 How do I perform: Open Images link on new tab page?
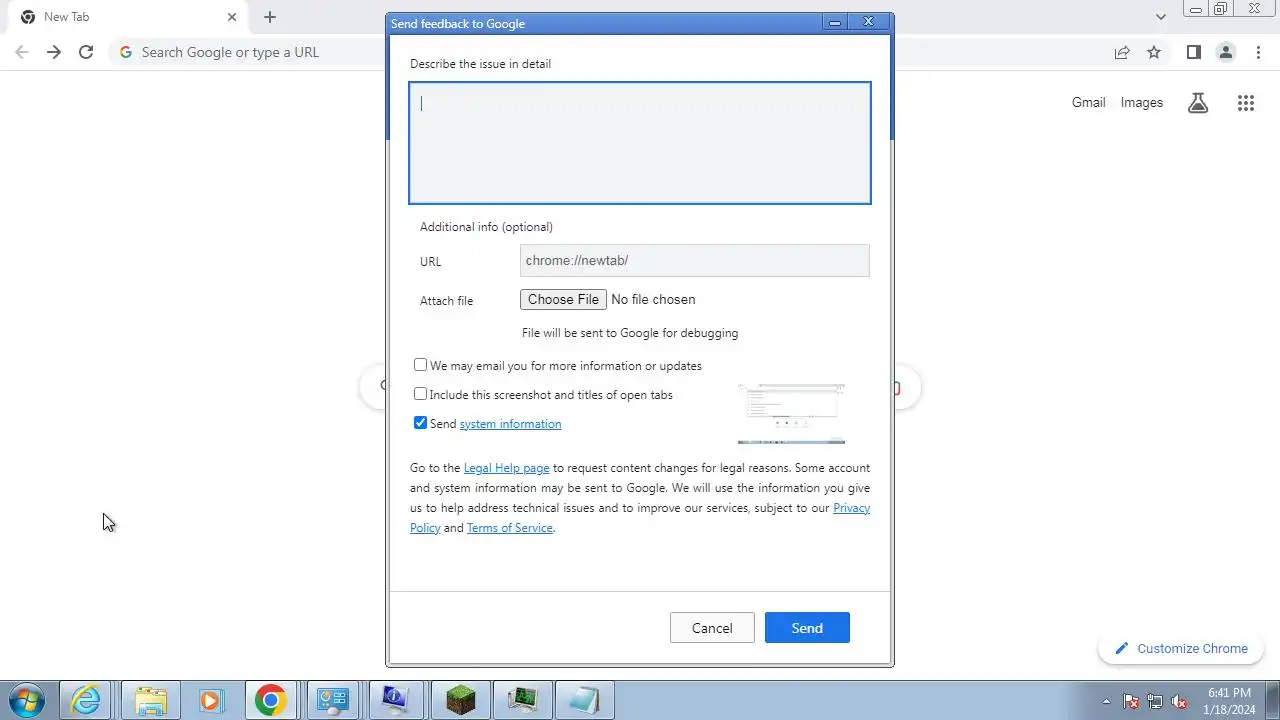point(1142,102)
